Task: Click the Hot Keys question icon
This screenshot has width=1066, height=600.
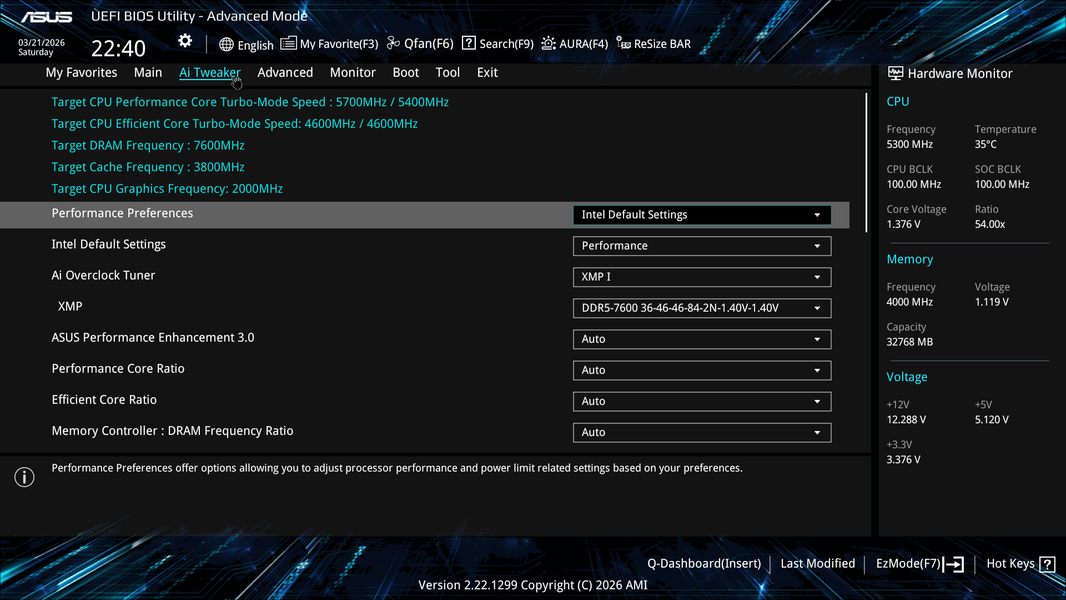Action: tap(1048, 564)
